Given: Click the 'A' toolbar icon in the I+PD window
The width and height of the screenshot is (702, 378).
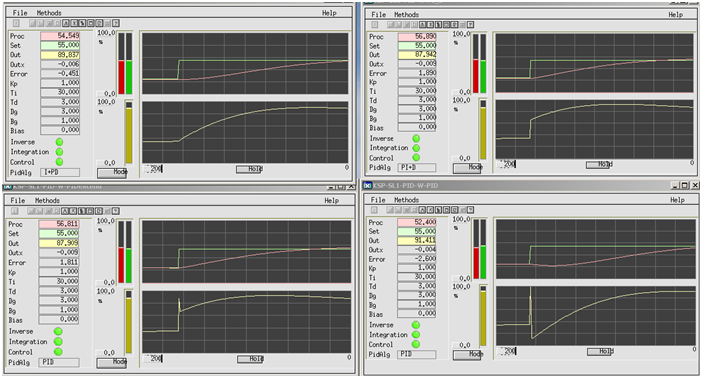Looking at the screenshot, I should point(66,23).
